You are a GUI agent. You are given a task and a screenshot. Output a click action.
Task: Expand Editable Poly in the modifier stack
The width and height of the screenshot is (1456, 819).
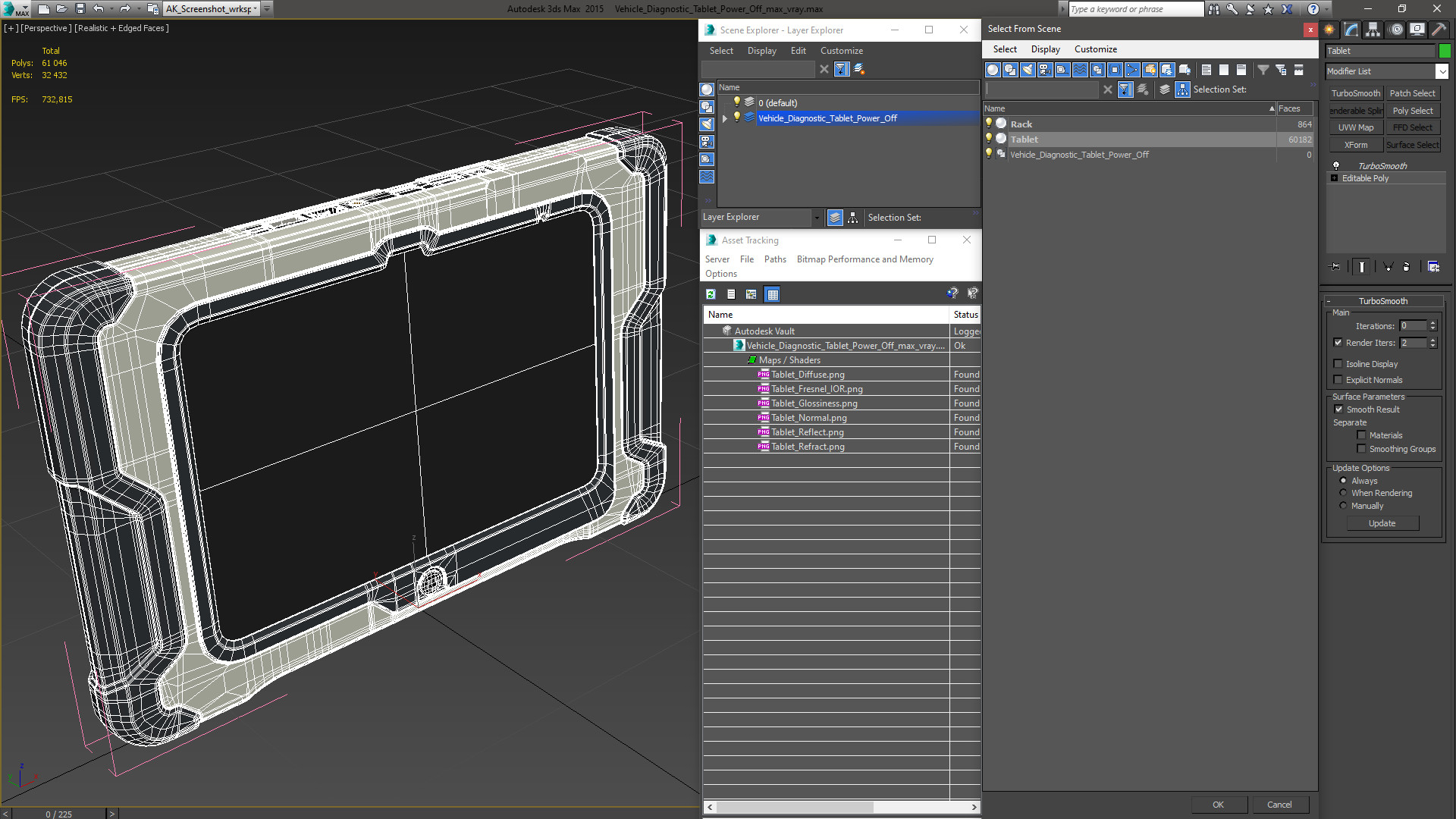[x=1335, y=178]
